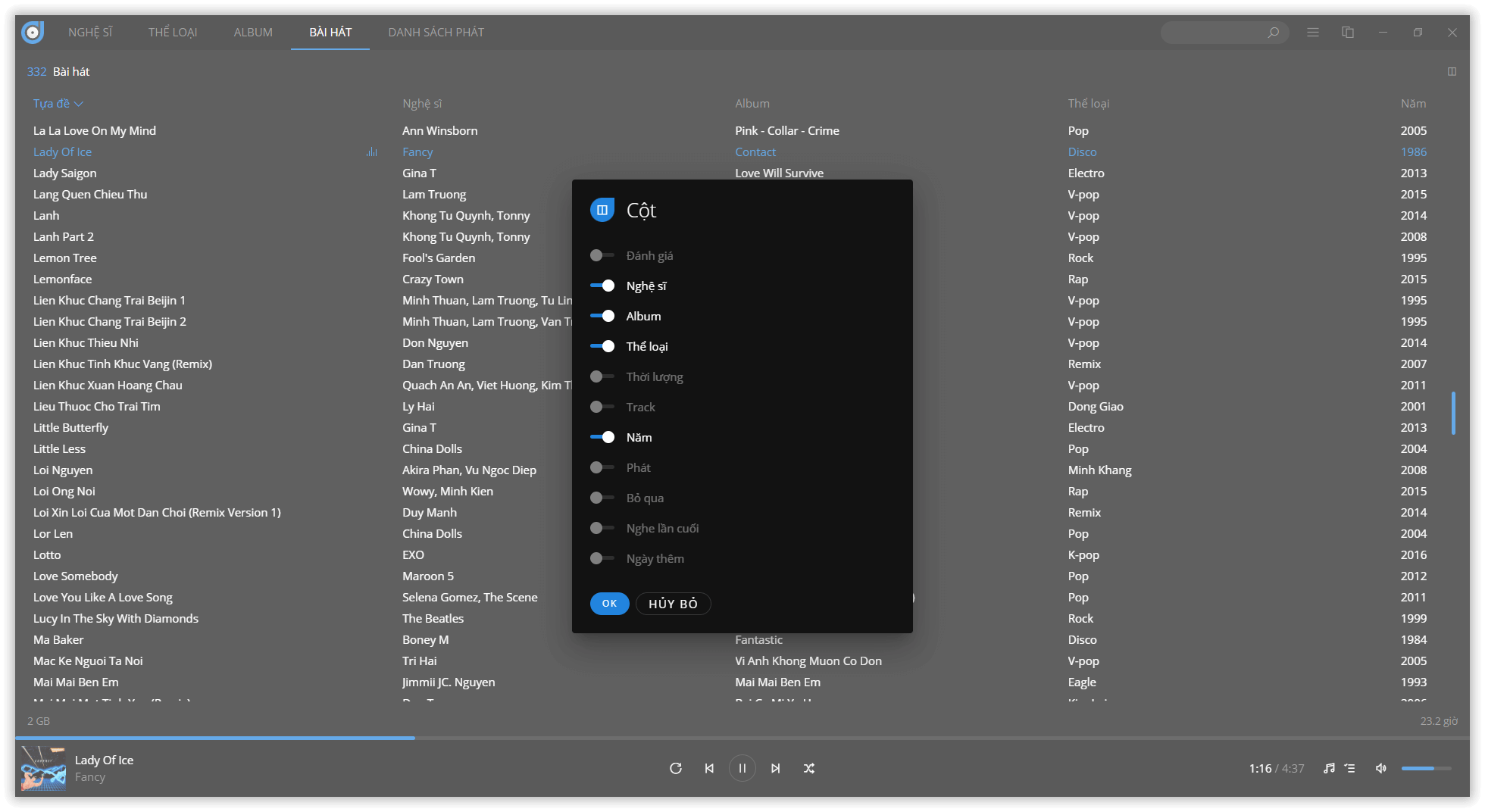Image resolution: width=1485 pixels, height=812 pixels.
Task: Confirm columns with the OK button
Action: [x=609, y=604]
